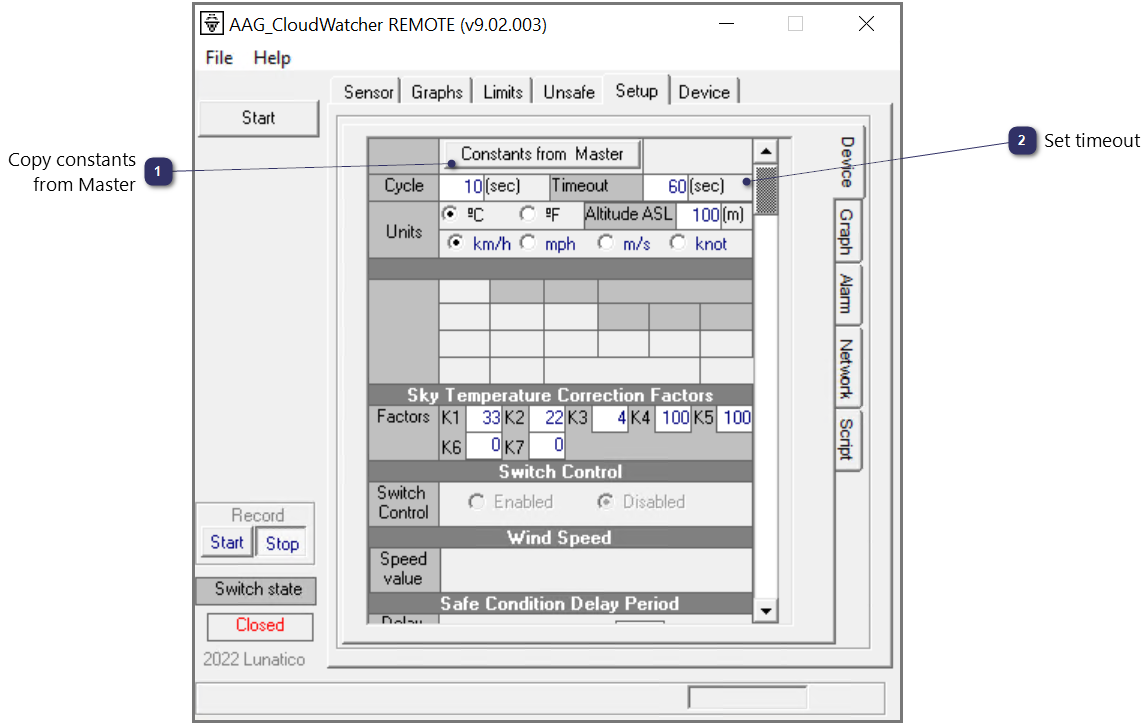Stop recording with Record Stop button
This screenshot has width=1148, height=726.
282,543
